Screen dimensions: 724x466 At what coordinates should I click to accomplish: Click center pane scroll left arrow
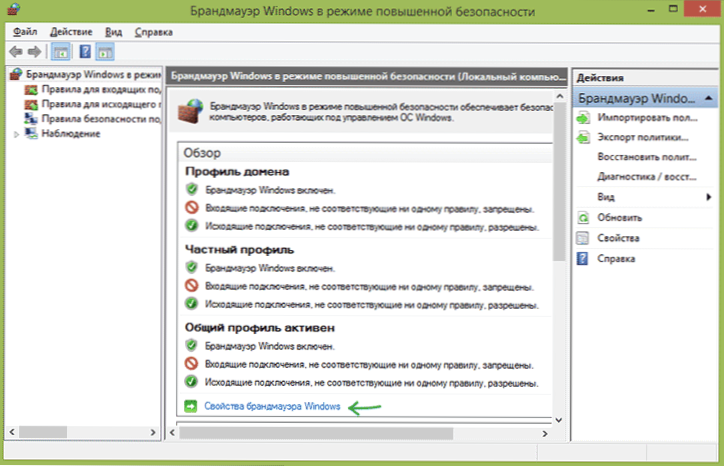click(172, 433)
